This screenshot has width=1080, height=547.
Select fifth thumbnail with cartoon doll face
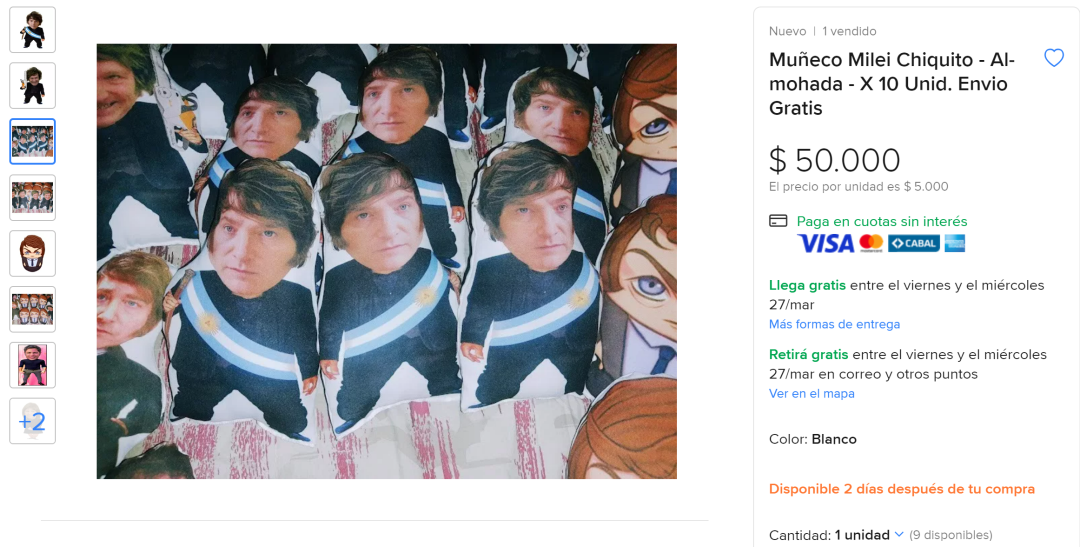click(32, 254)
